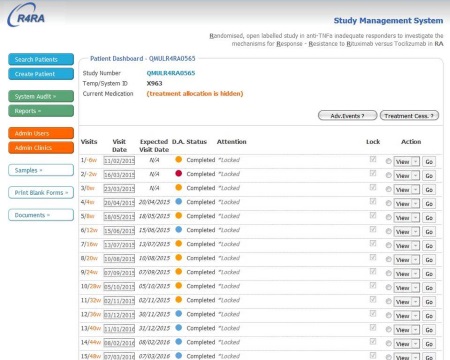
Task: Click the blue D.A. dot for visit 4/4w
Action: 179,201
